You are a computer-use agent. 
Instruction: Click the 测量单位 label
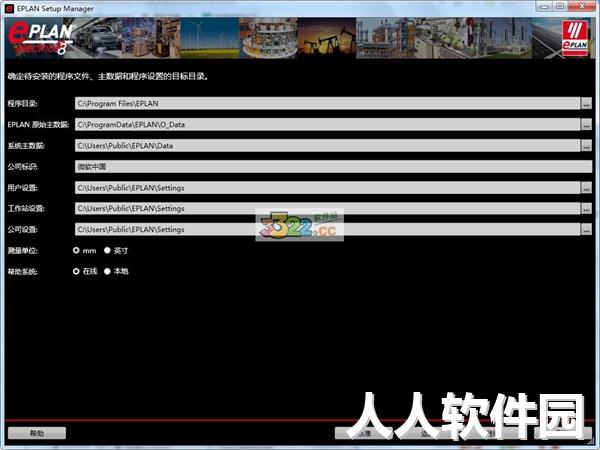(23, 251)
